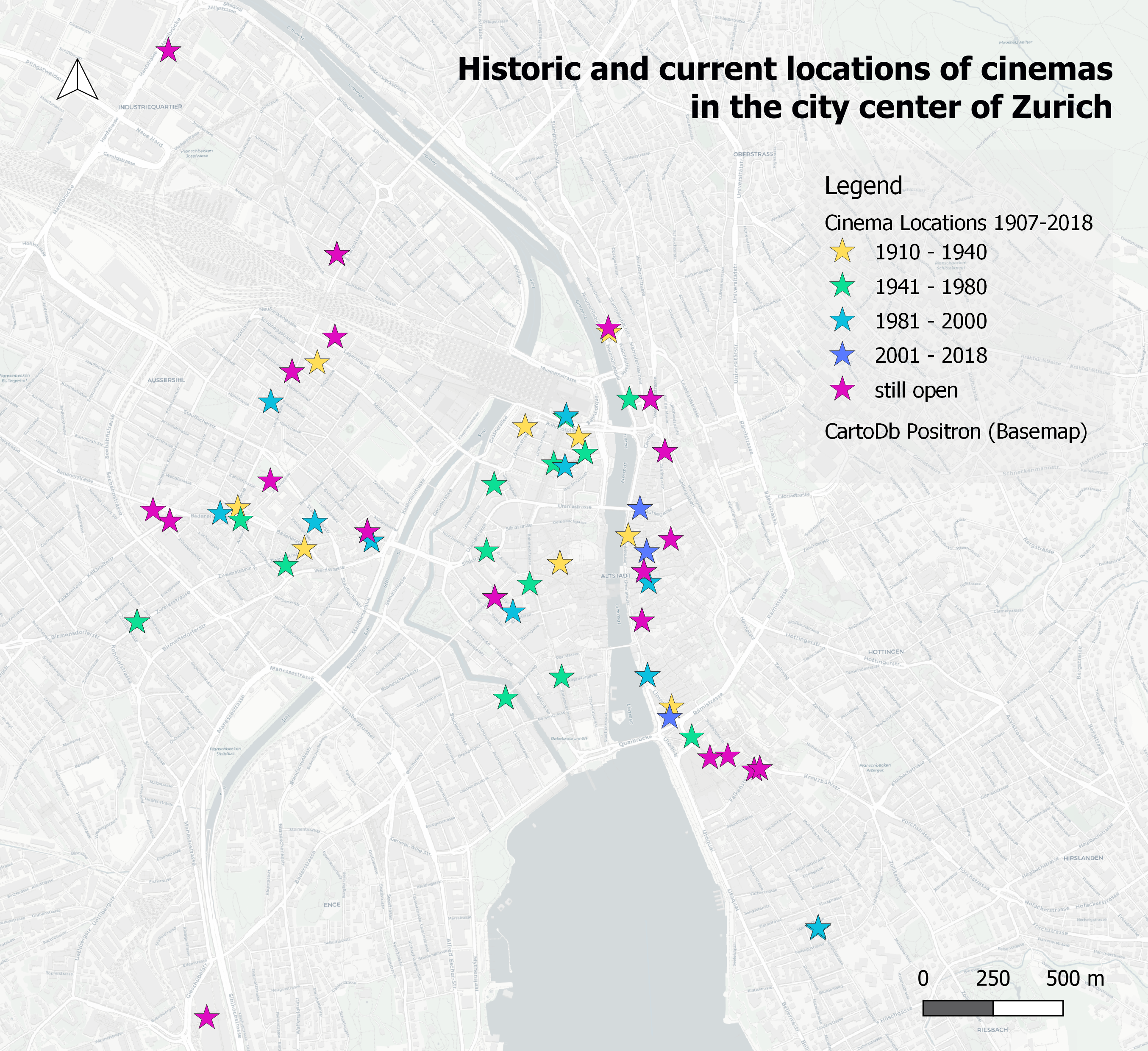Click the magenta 'still open' legend star
This screenshot has width=1148, height=1051.
(842, 391)
